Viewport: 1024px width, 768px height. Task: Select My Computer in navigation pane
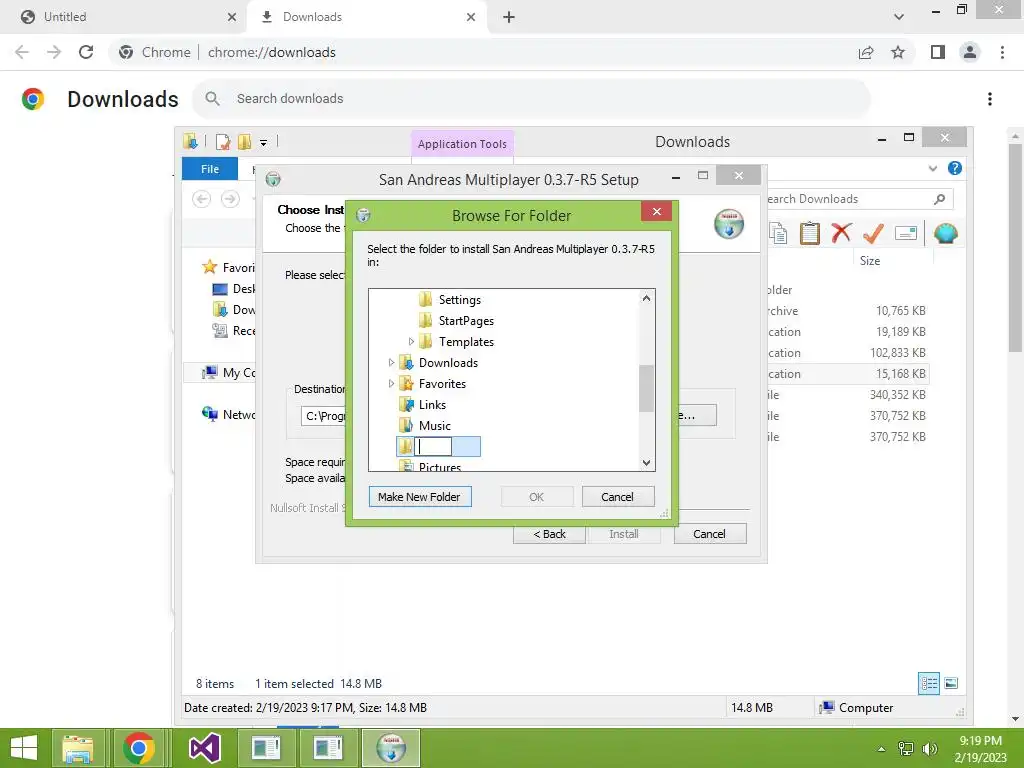tap(229, 373)
